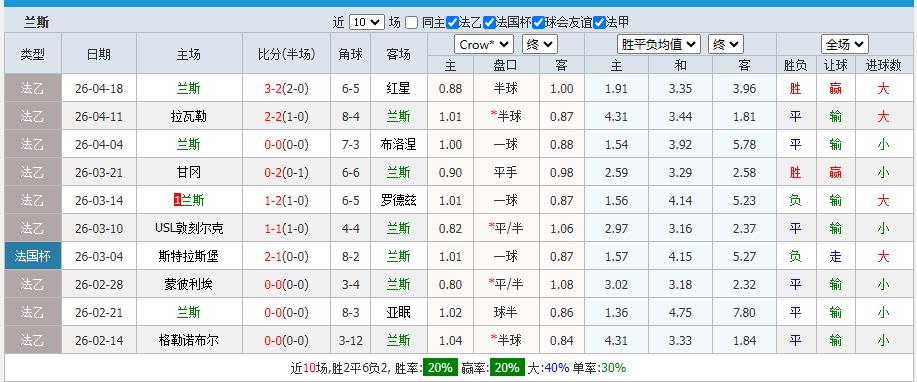Screen dimensions: 917x382
Task: Click the 蒙彼利埃 team link
Action: point(188,284)
